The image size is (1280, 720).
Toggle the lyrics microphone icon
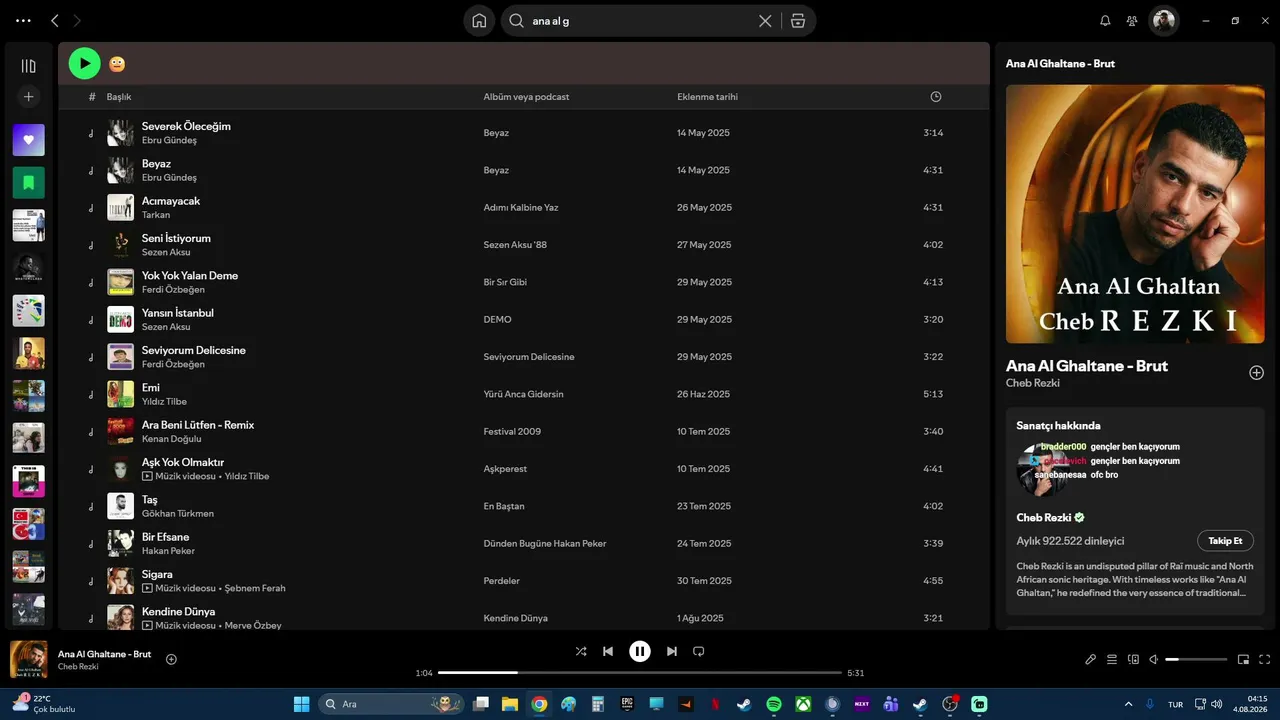click(1091, 659)
